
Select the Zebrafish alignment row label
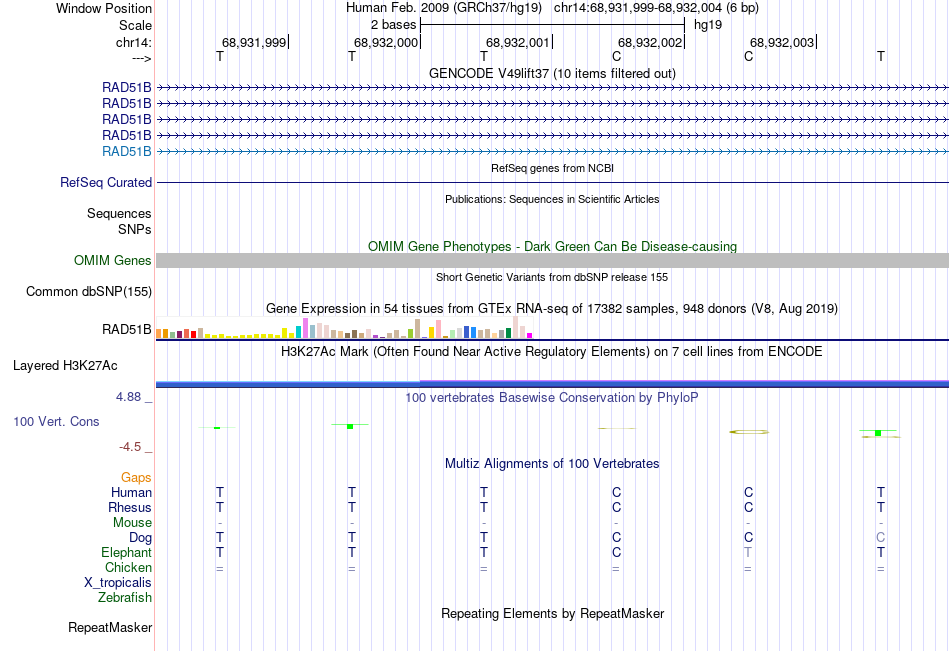click(125, 598)
